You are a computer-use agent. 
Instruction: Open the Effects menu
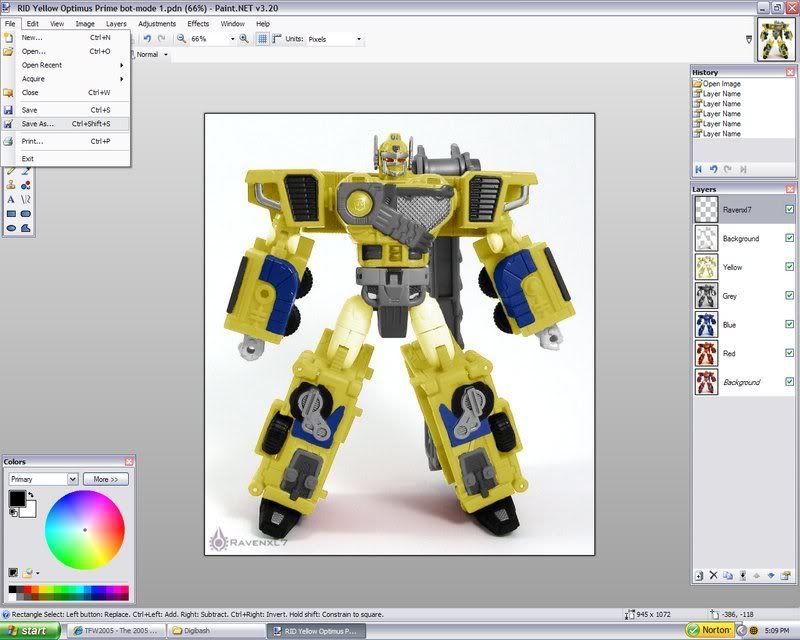(198, 23)
